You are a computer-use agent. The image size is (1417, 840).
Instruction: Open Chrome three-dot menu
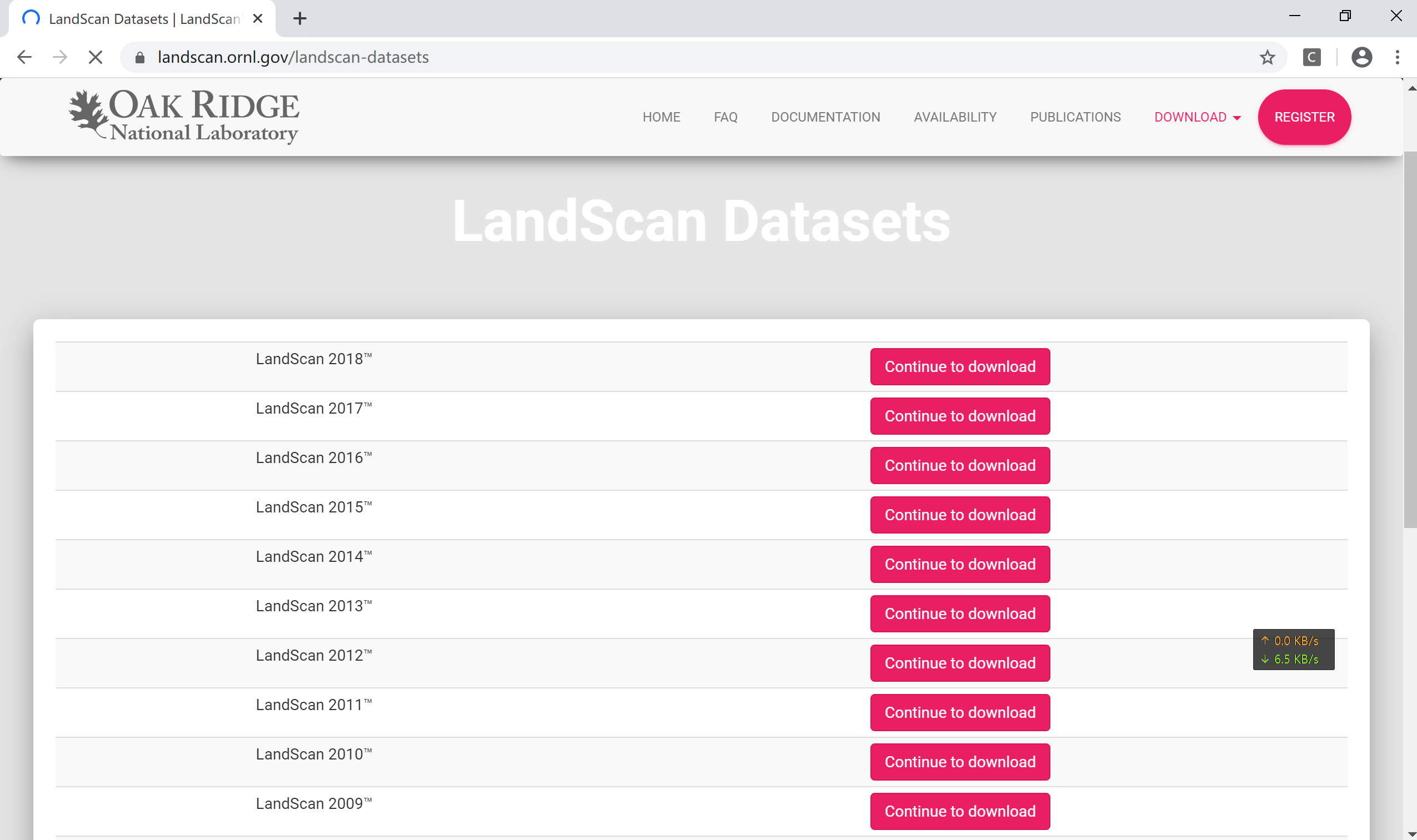1397,57
